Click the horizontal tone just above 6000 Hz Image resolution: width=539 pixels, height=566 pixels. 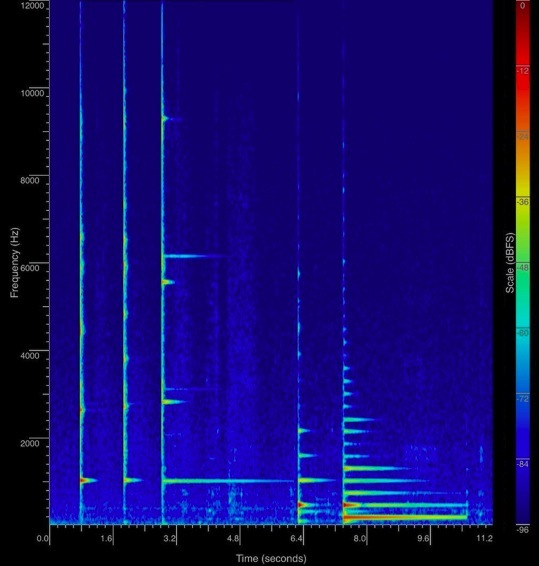(x=195, y=256)
